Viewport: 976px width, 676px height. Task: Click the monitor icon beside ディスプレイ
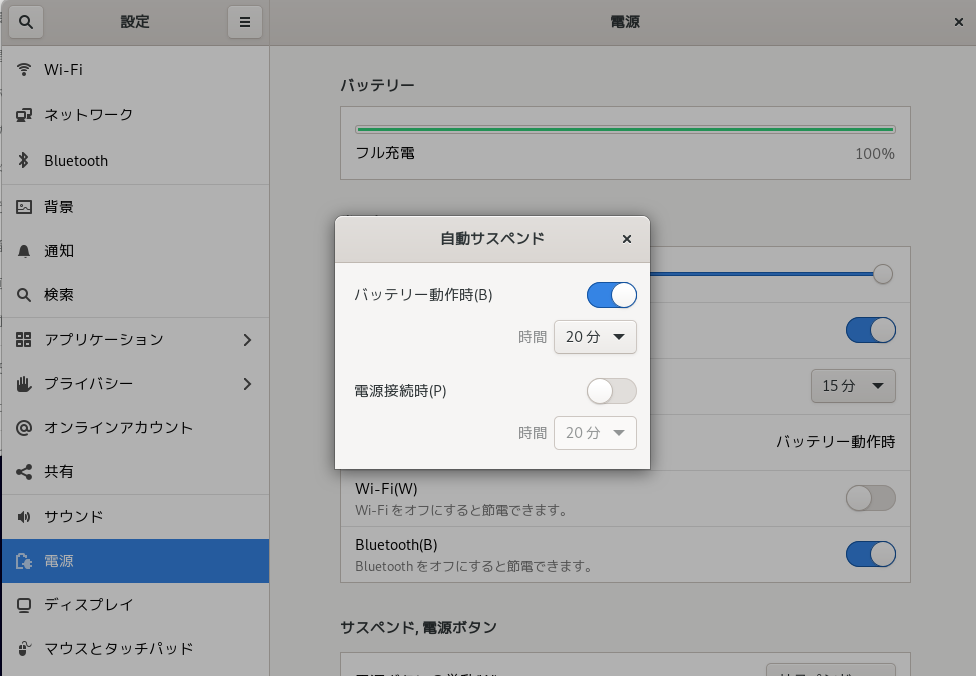tap(24, 605)
